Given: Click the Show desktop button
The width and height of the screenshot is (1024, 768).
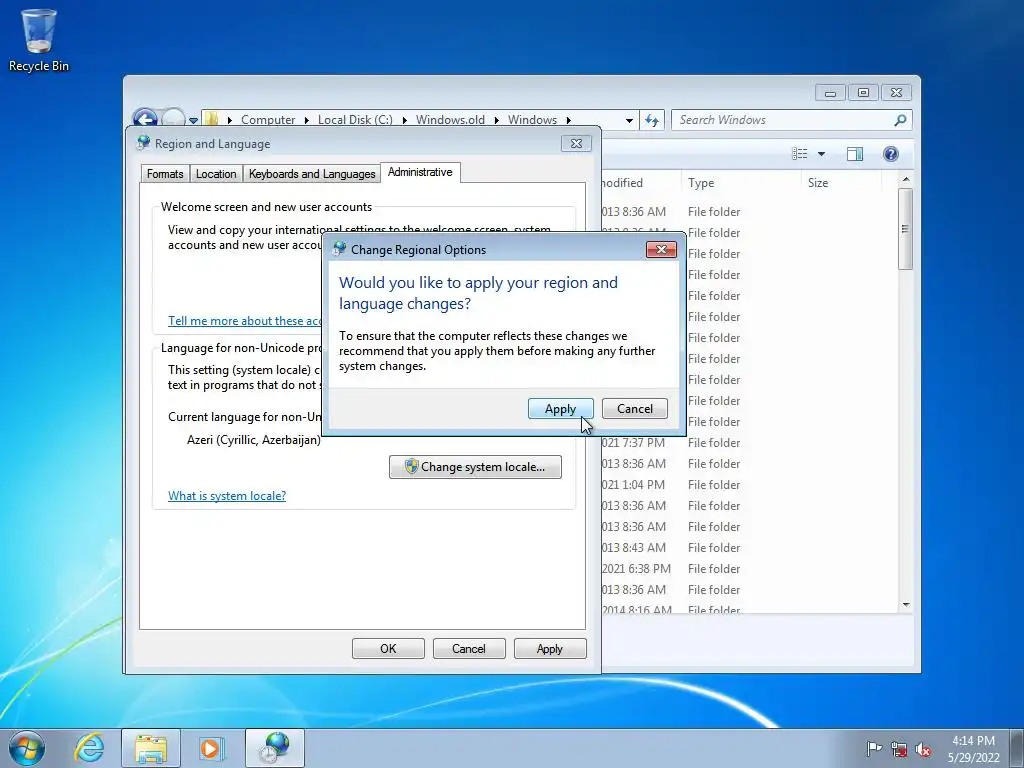Looking at the screenshot, I should pos(1017,748).
